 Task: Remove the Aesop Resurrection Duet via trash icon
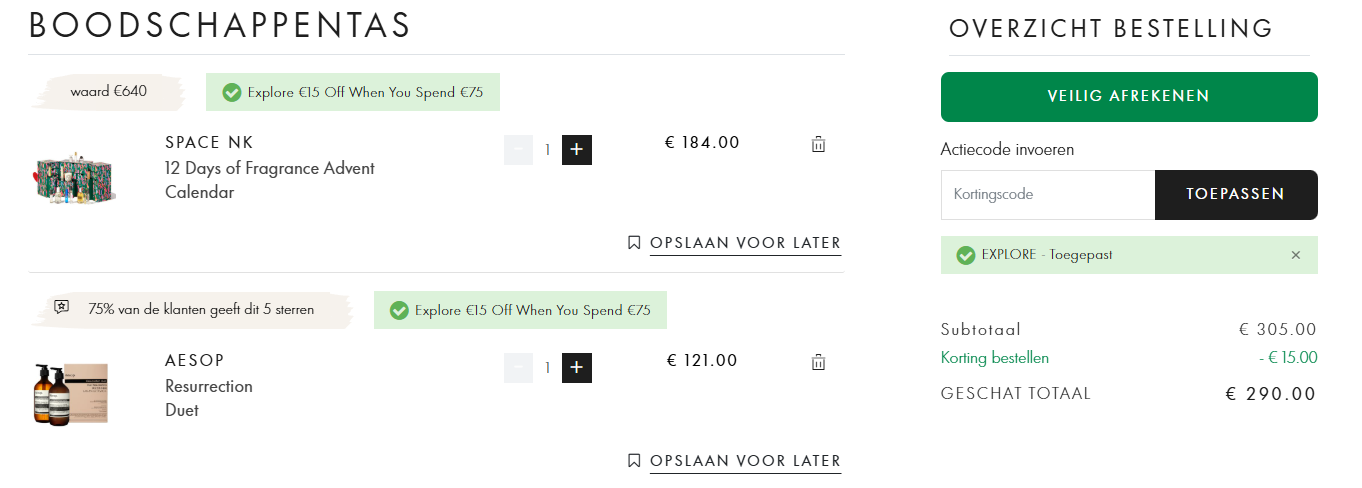pos(818,362)
